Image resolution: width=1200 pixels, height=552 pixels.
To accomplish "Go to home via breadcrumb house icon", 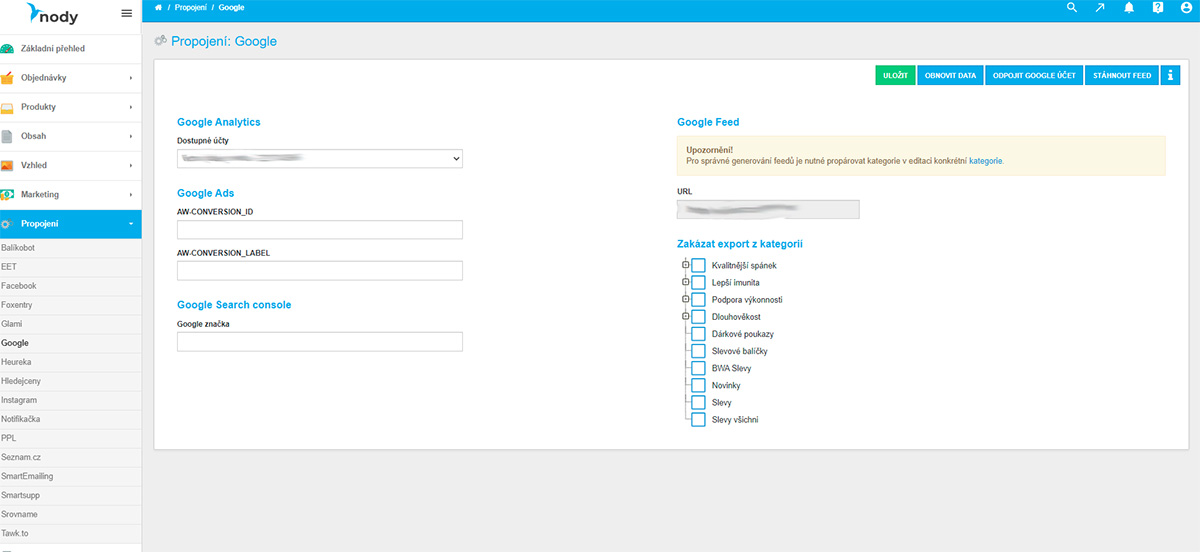I will coord(159,8).
